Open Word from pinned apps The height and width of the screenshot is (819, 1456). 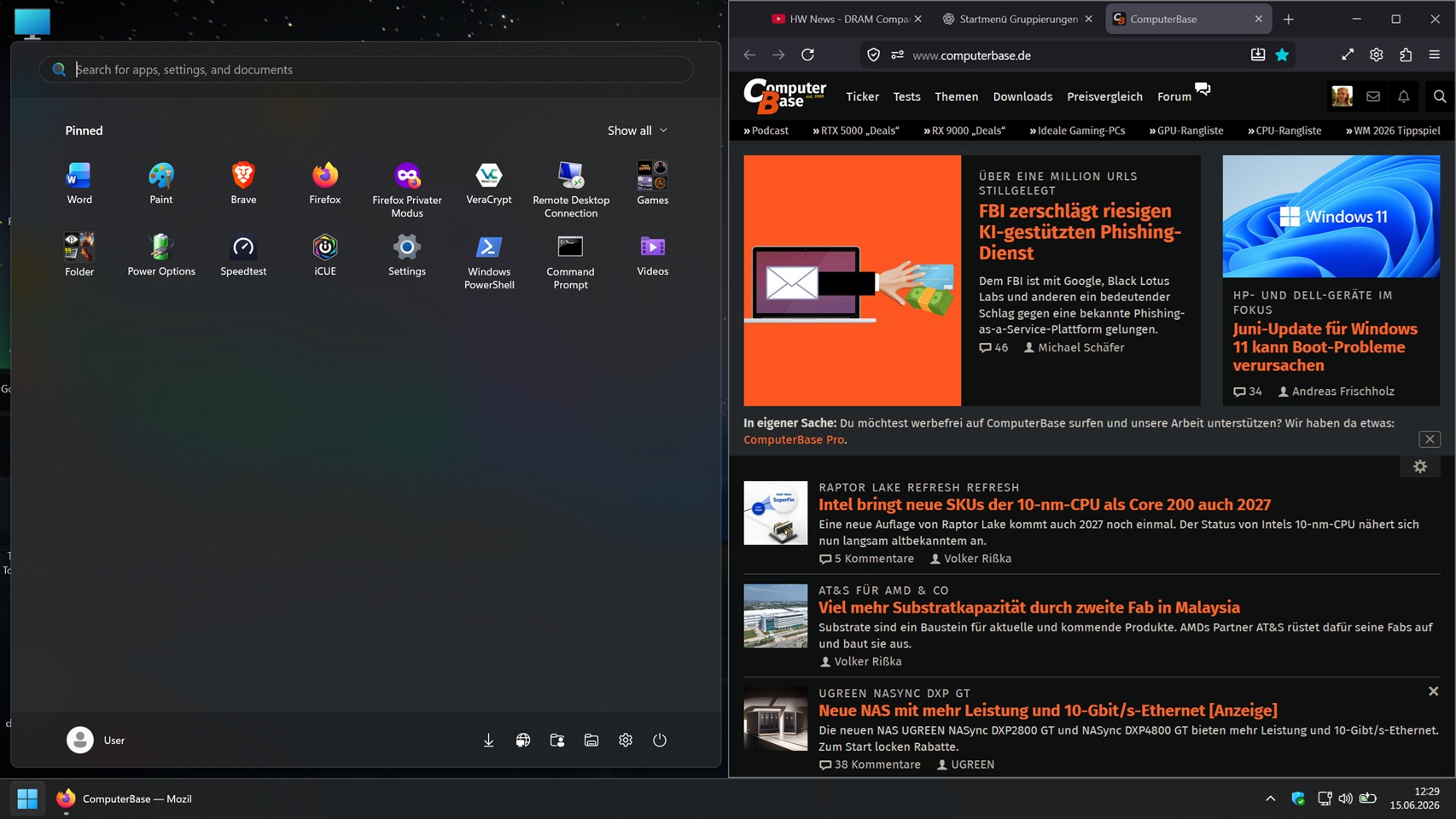[79, 183]
